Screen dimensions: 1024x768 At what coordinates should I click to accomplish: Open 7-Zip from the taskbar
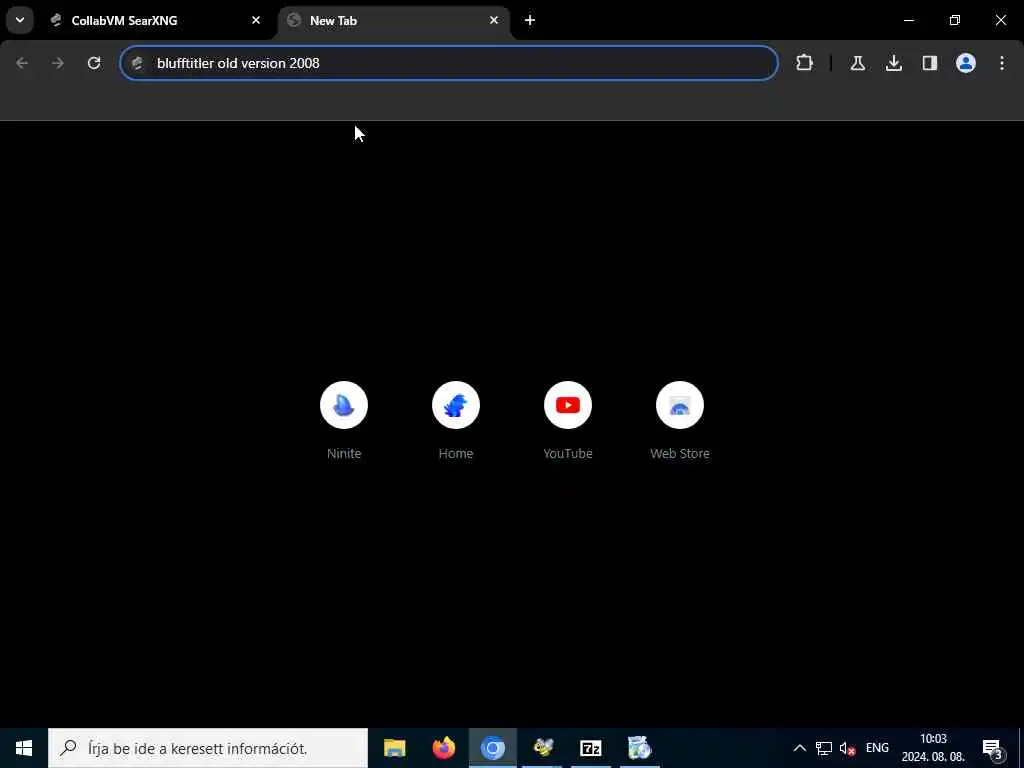pos(591,748)
